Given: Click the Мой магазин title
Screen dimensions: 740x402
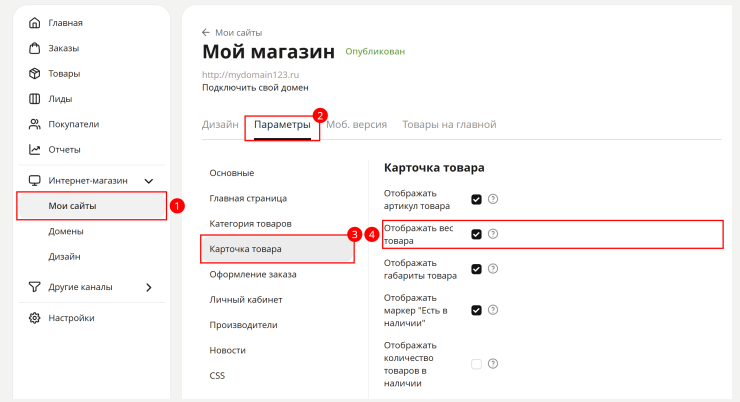Looking at the screenshot, I should 269,51.
